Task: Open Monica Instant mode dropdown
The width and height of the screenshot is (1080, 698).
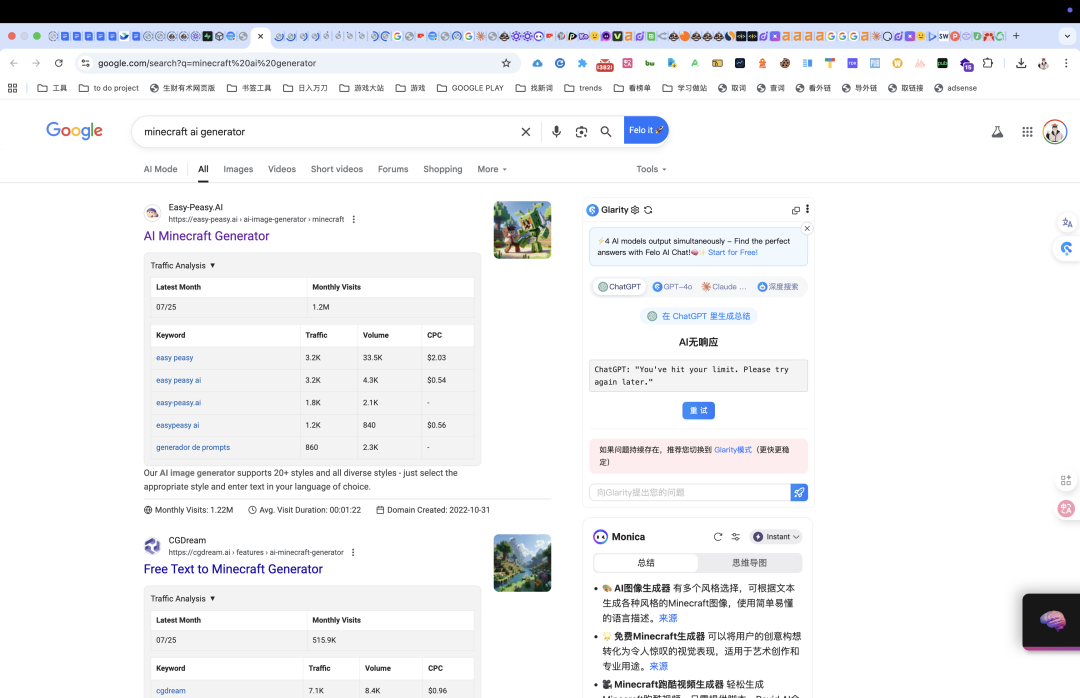Action: (776, 537)
